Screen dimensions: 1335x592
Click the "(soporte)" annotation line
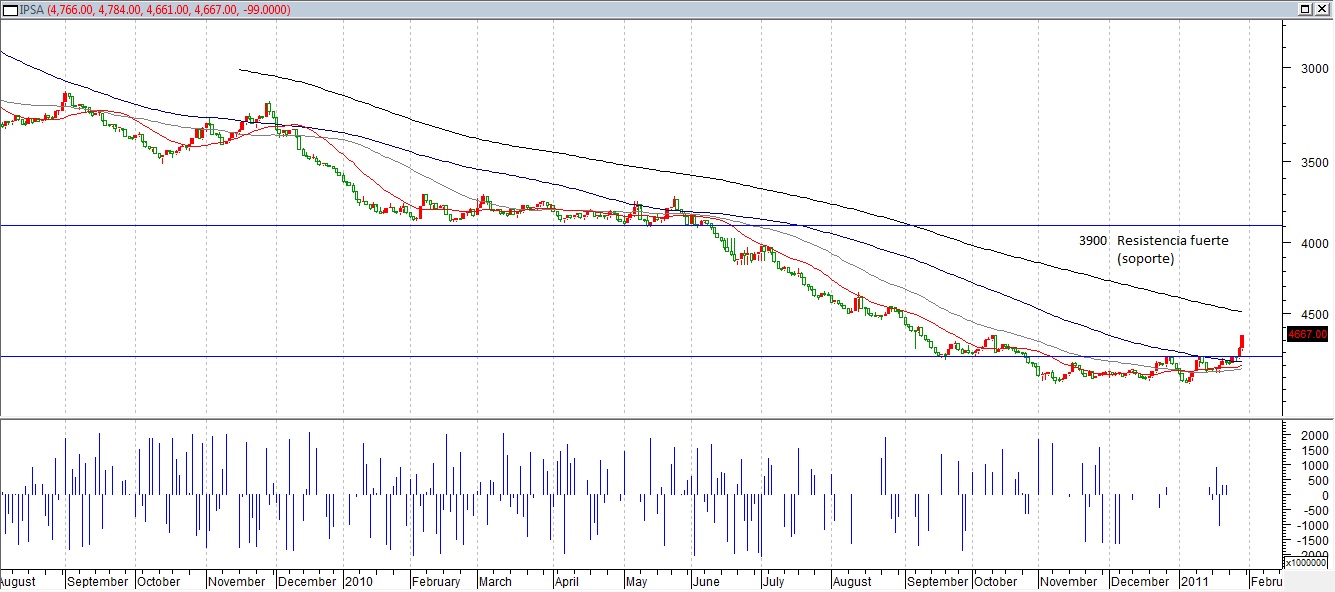(x=1146, y=258)
